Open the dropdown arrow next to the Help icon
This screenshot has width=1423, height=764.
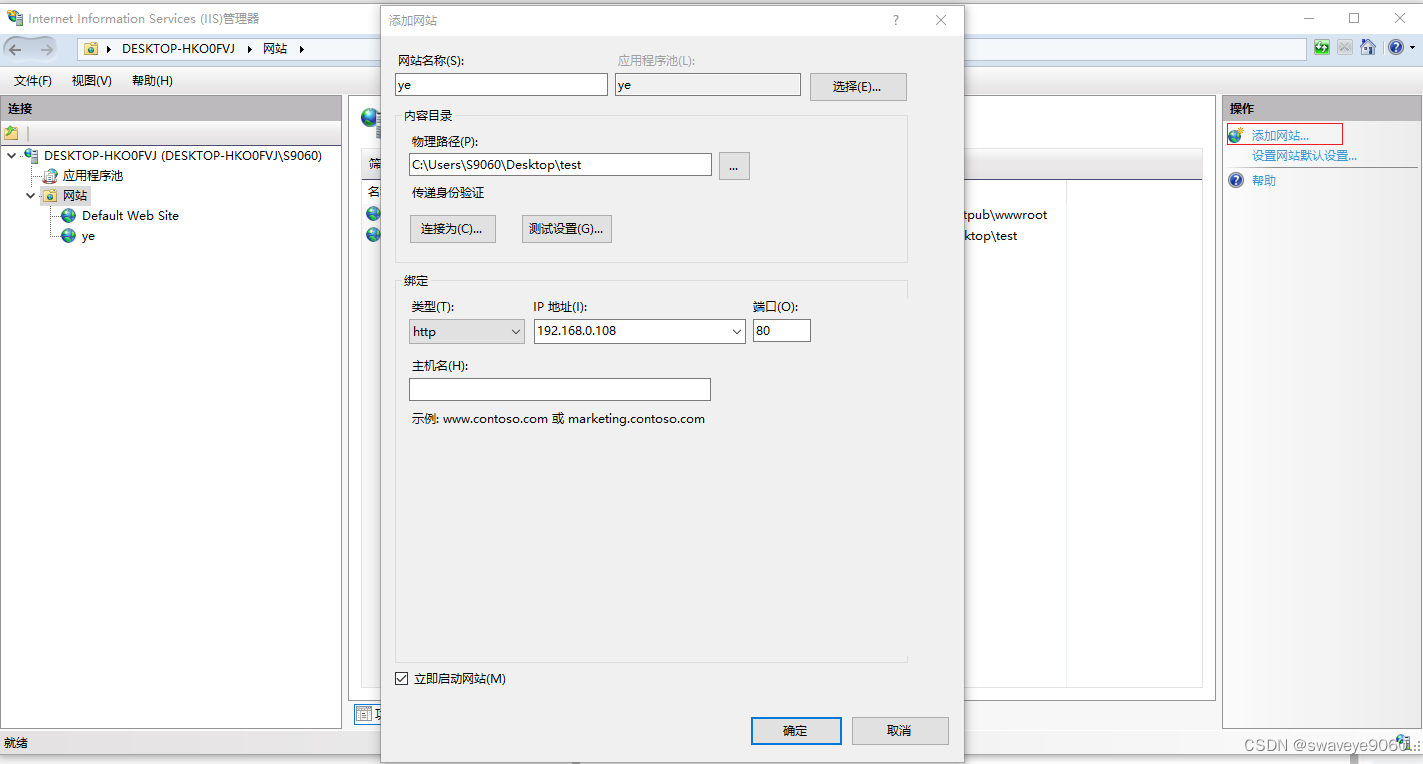pyautogui.click(x=1413, y=48)
